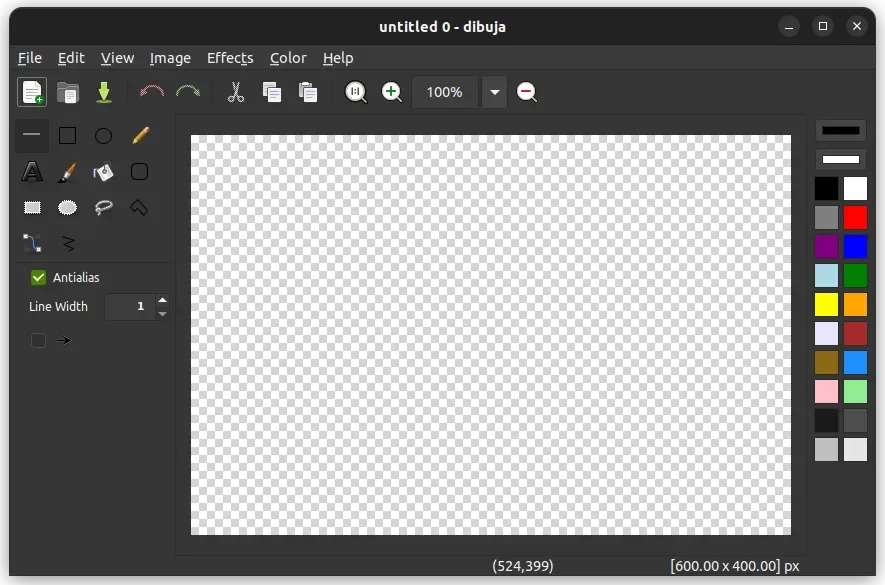The image size is (885, 585).
Task: Cut selection using scissors icon
Action: pyautogui.click(x=236, y=92)
